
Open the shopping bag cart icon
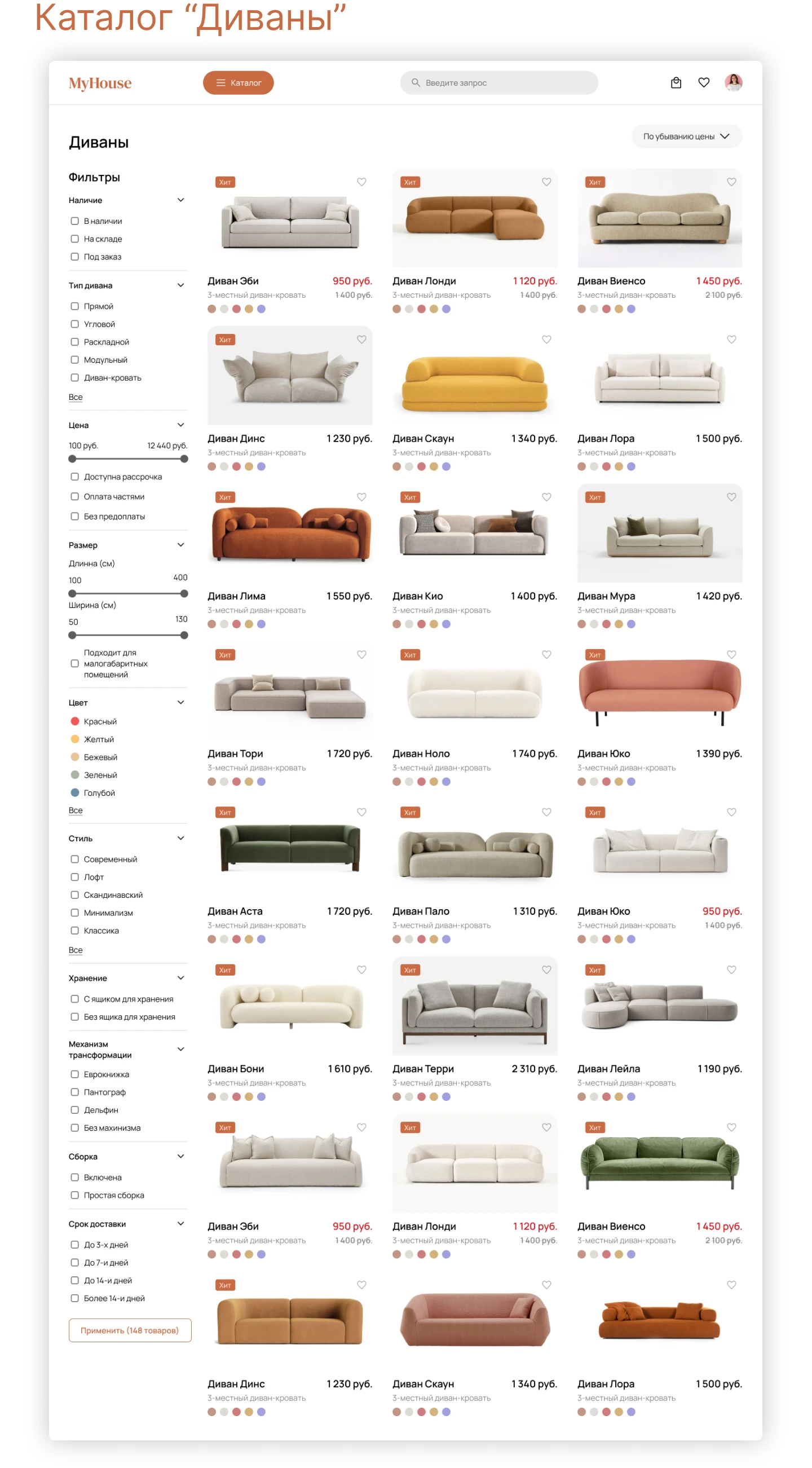coord(676,83)
